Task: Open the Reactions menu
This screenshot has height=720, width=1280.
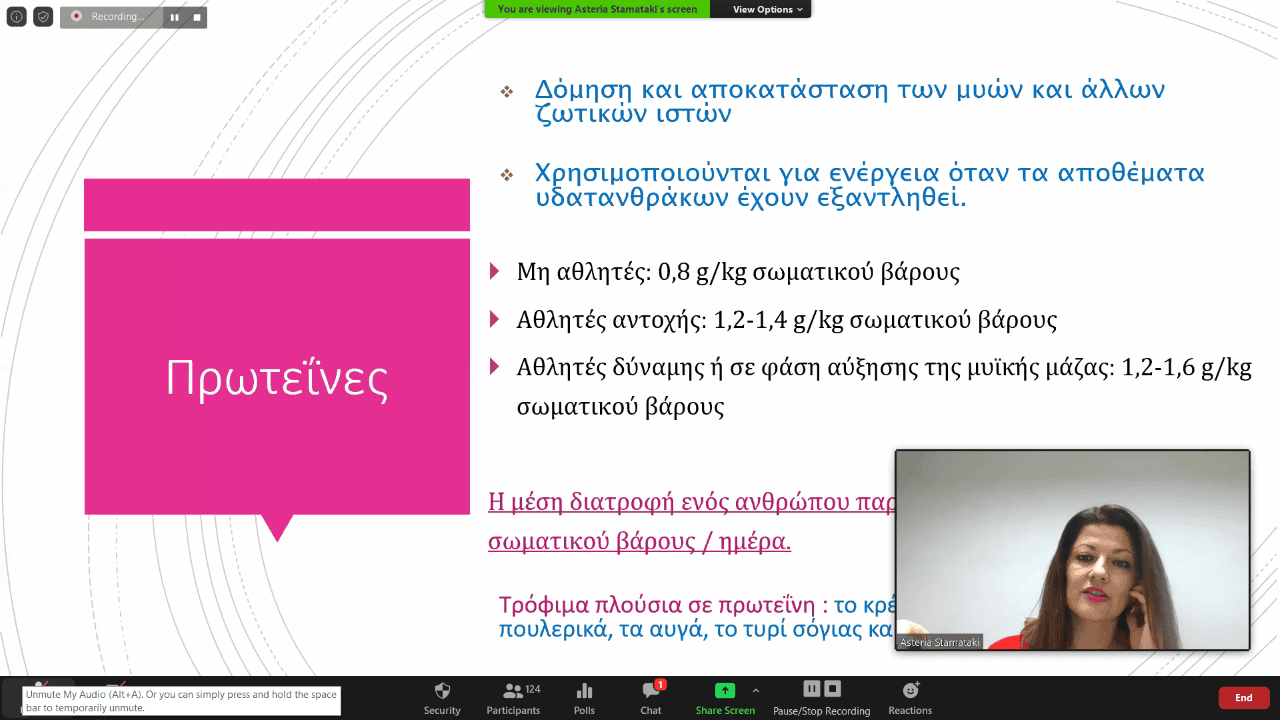Action: point(910,699)
